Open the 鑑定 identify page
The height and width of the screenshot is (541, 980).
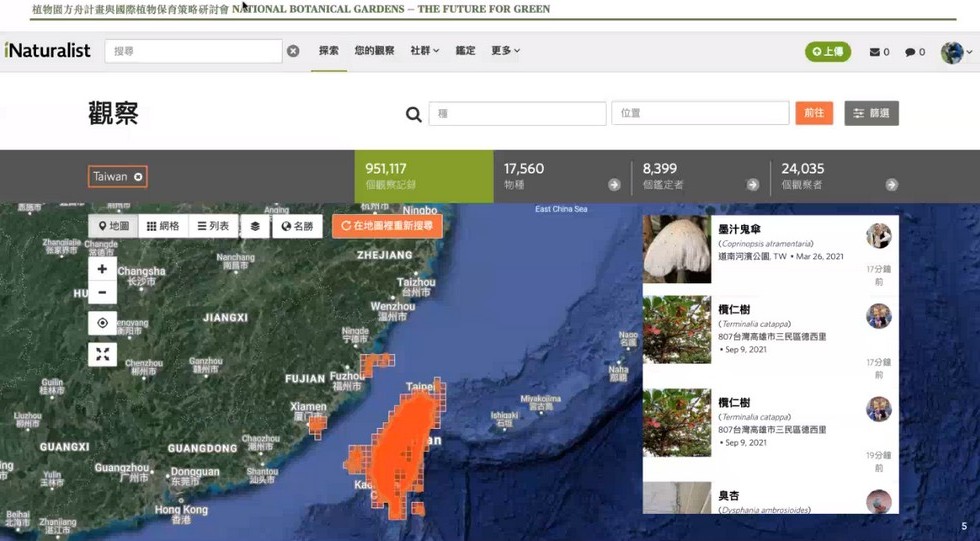(x=465, y=51)
